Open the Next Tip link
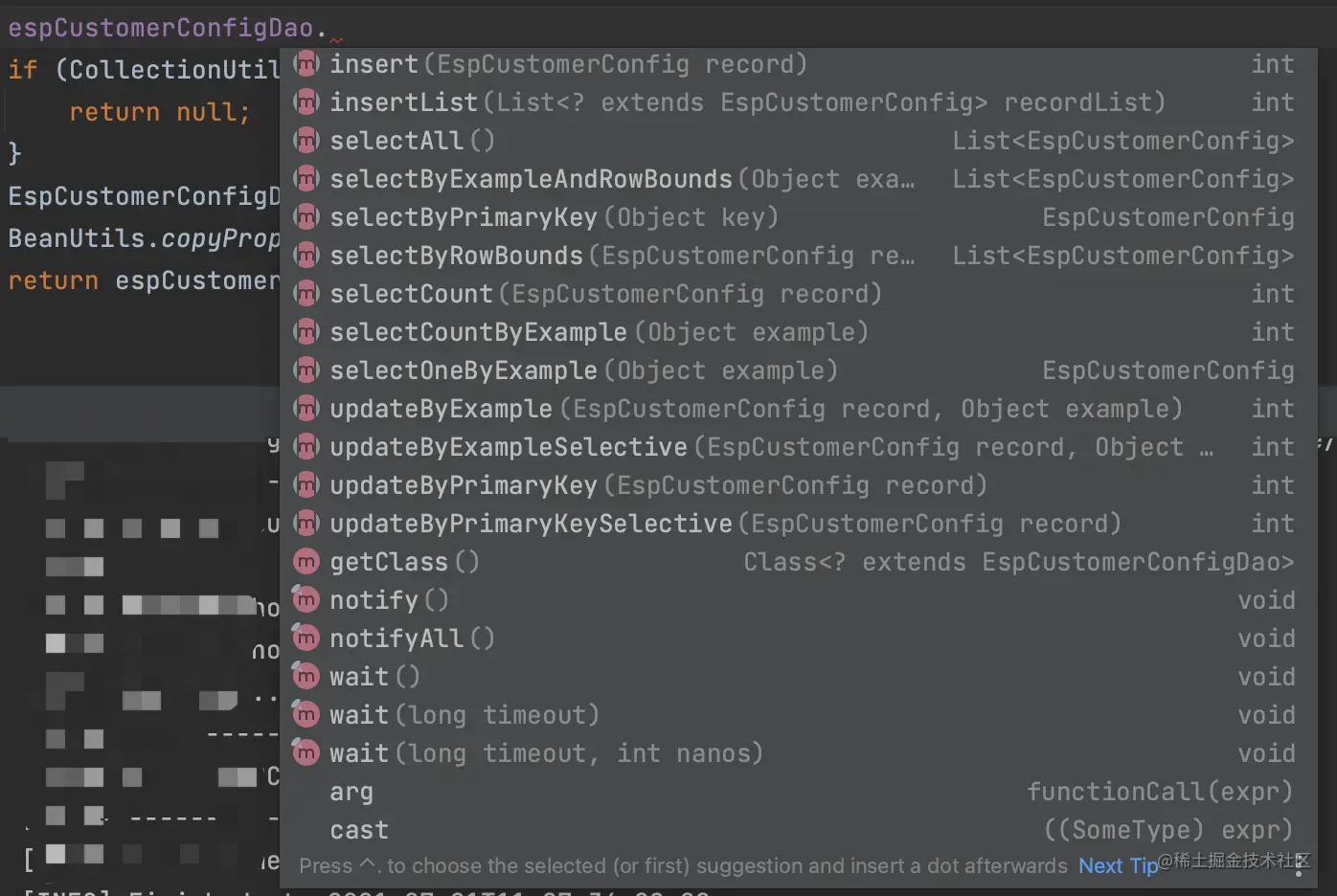The height and width of the screenshot is (896, 1337). tap(1118, 865)
